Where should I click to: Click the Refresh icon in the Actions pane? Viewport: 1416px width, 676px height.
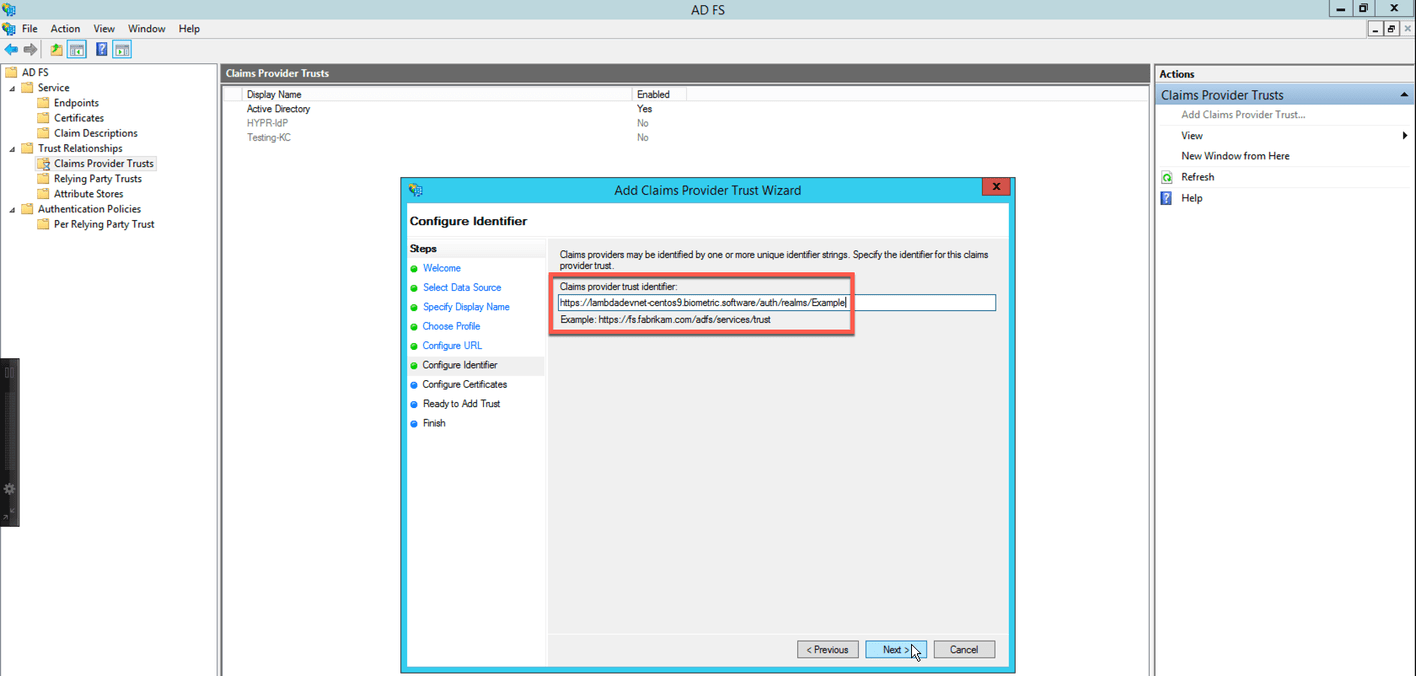pos(1165,176)
